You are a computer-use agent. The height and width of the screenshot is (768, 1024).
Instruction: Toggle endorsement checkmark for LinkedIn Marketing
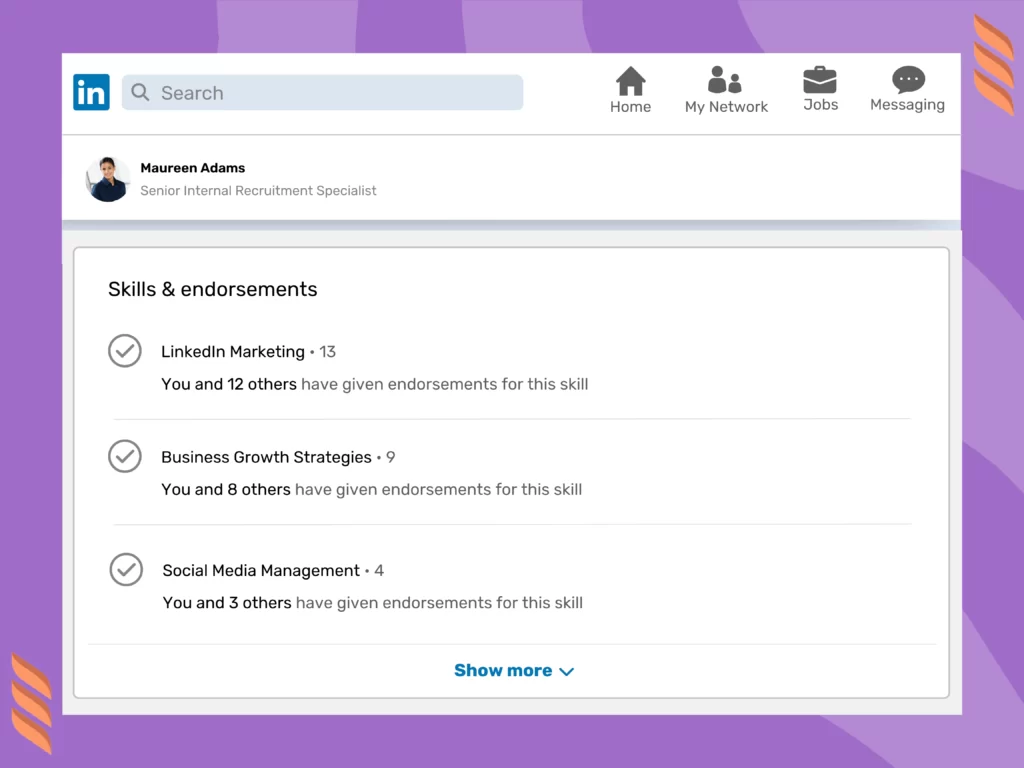click(125, 351)
